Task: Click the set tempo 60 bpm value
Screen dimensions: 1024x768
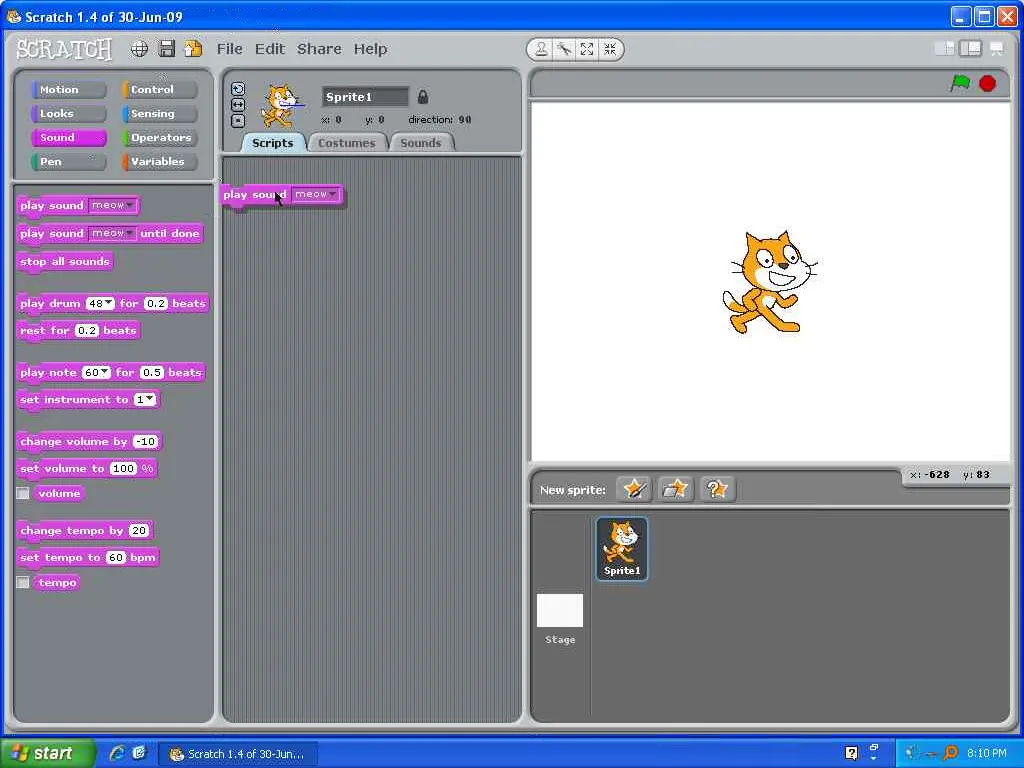Action: coord(116,557)
